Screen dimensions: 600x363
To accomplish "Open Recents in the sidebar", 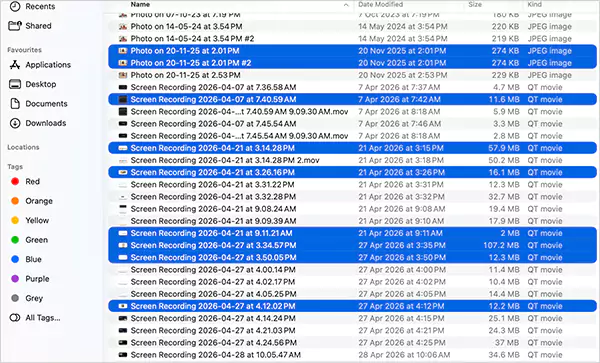I will point(33,7).
